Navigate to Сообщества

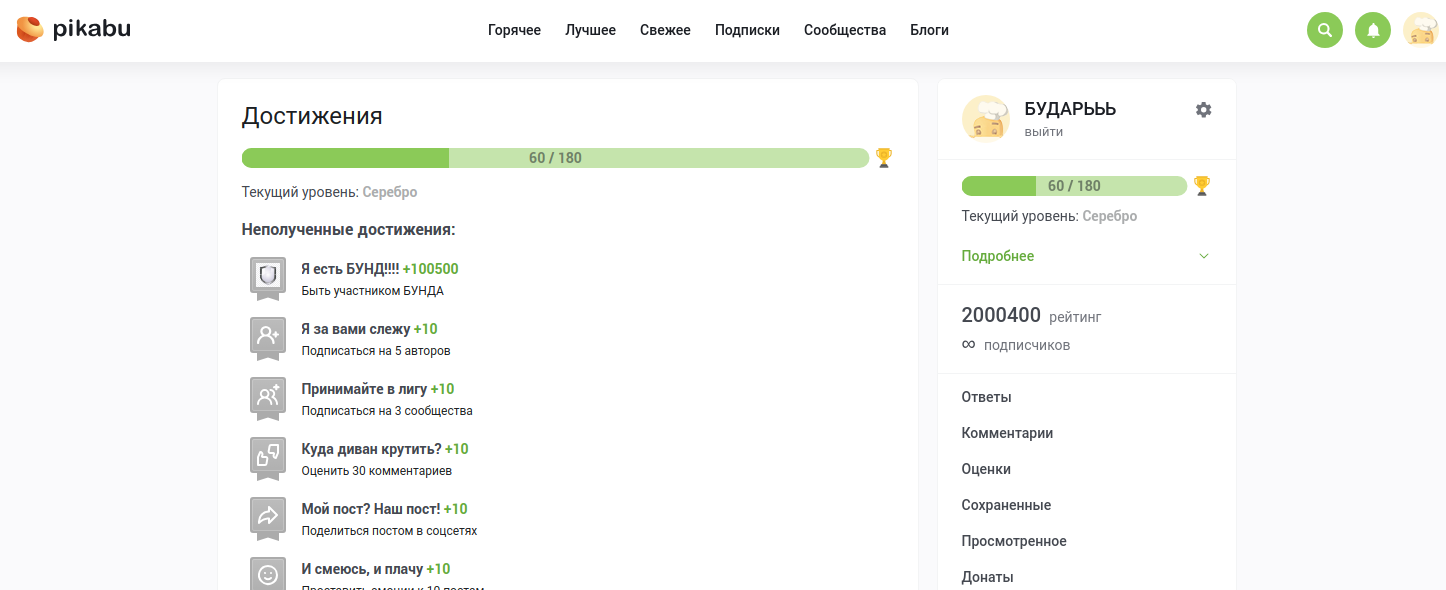845,30
